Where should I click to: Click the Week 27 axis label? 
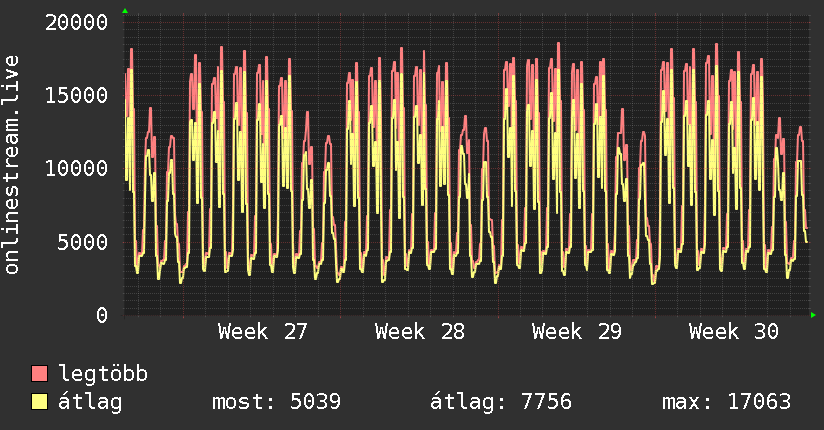click(x=262, y=331)
